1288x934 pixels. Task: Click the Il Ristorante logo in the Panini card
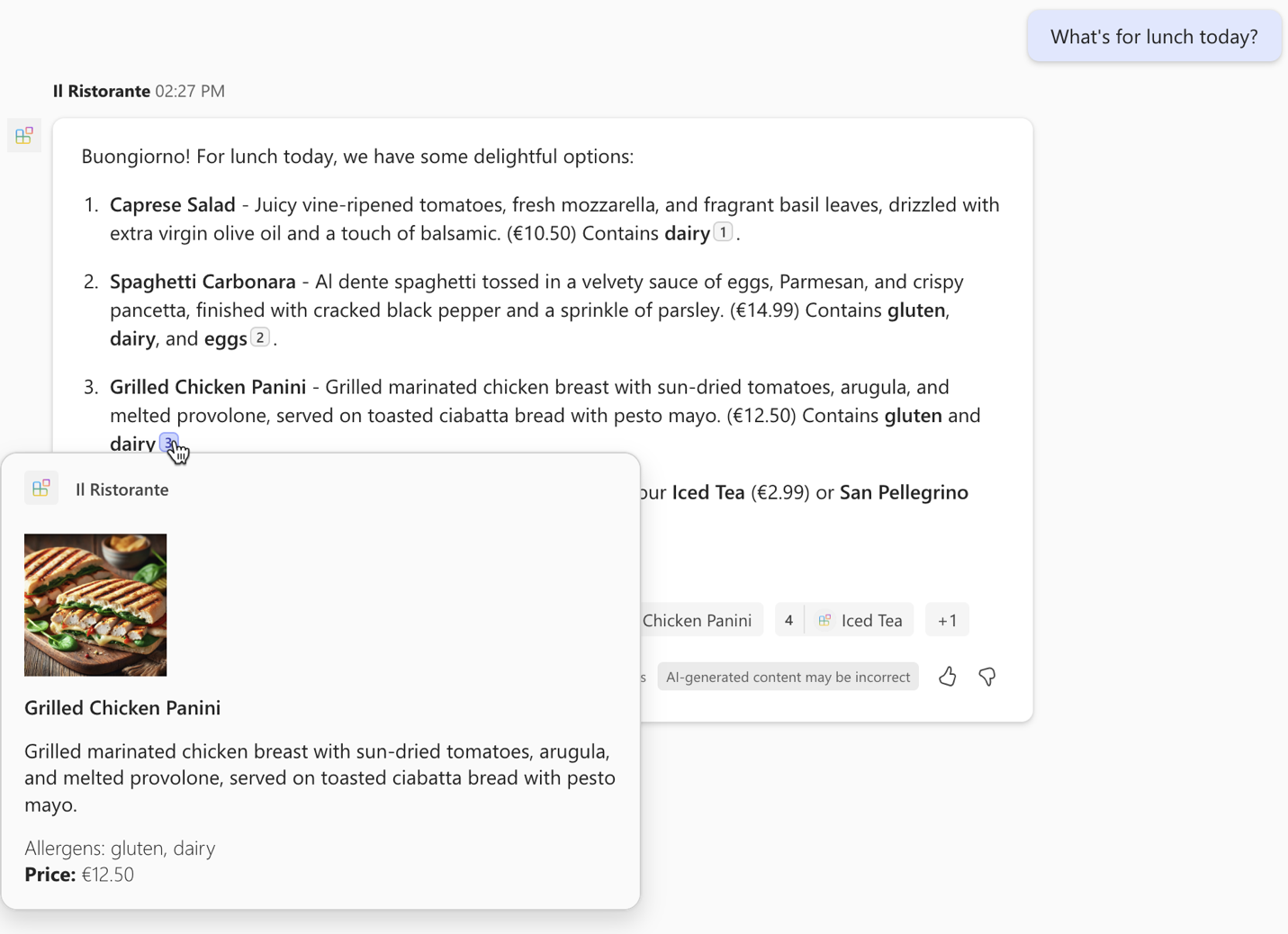pos(41,488)
